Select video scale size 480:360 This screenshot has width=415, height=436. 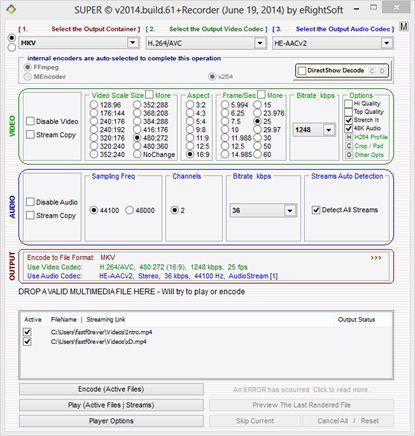pyautogui.click(x=137, y=146)
